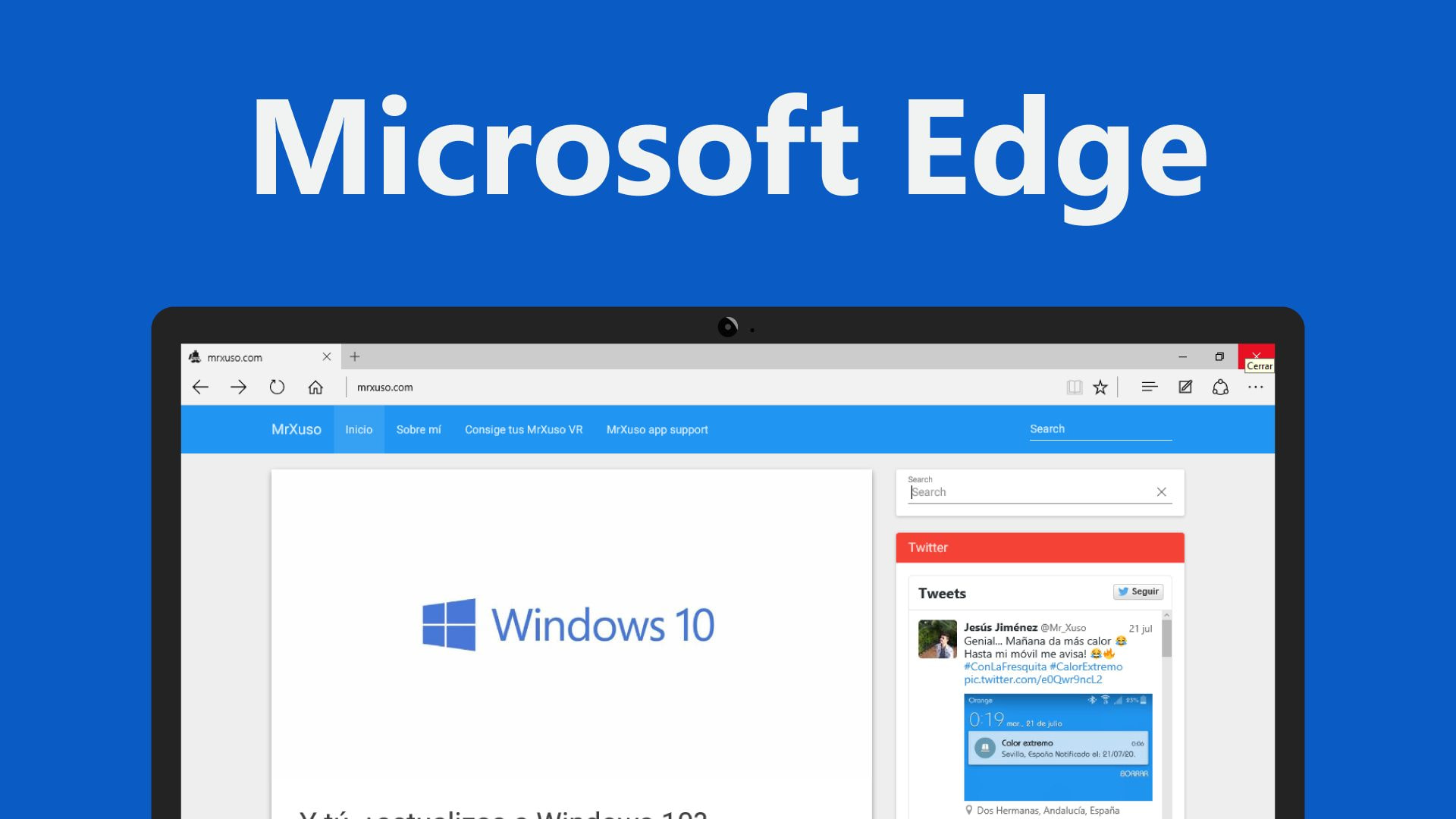Image resolution: width=1456 pixels, height=819 pixels.
Task: Select the red Twitter widget header
Action: point(1040,548)
